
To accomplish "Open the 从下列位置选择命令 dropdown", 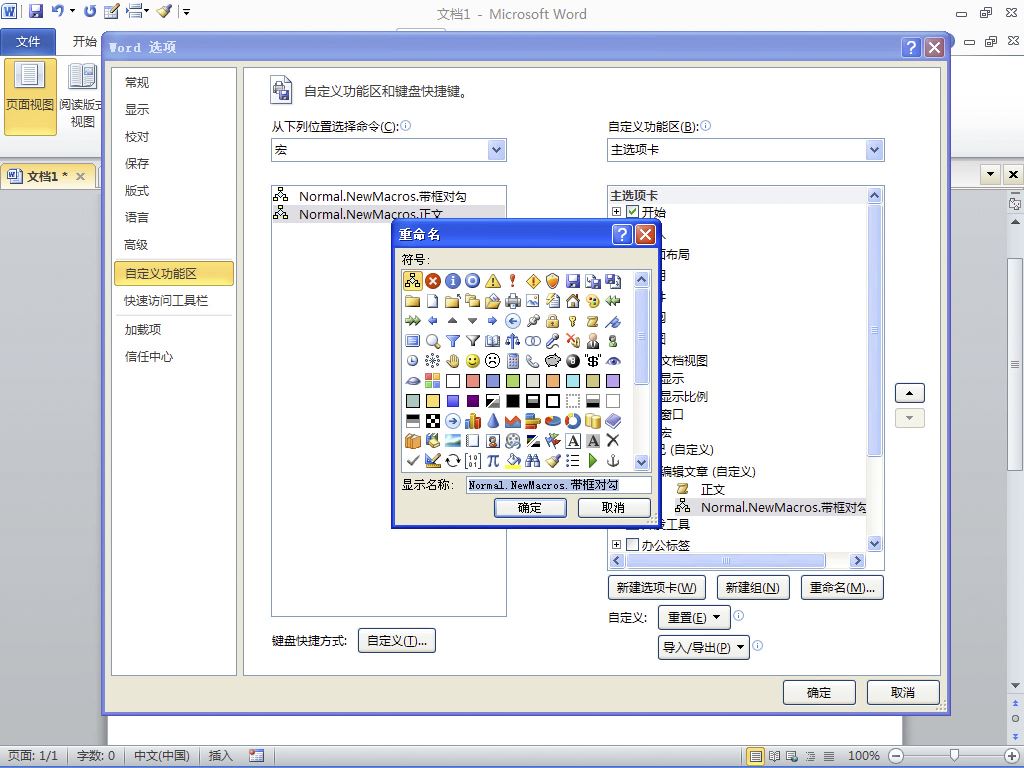I will point(496,150).
